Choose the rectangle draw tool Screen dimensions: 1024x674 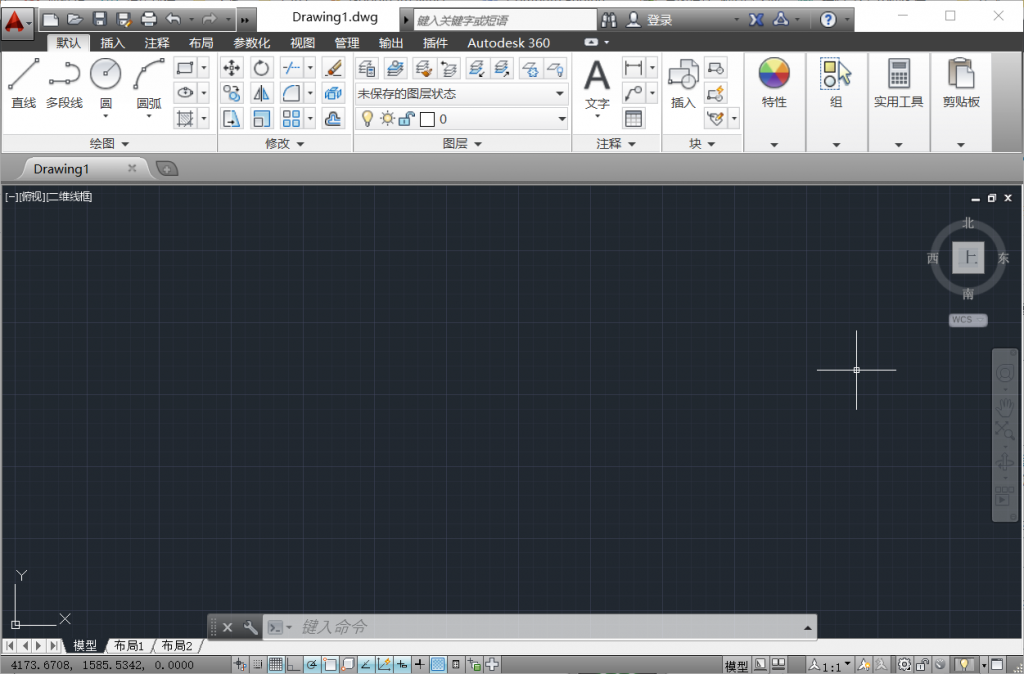(185, 68)
